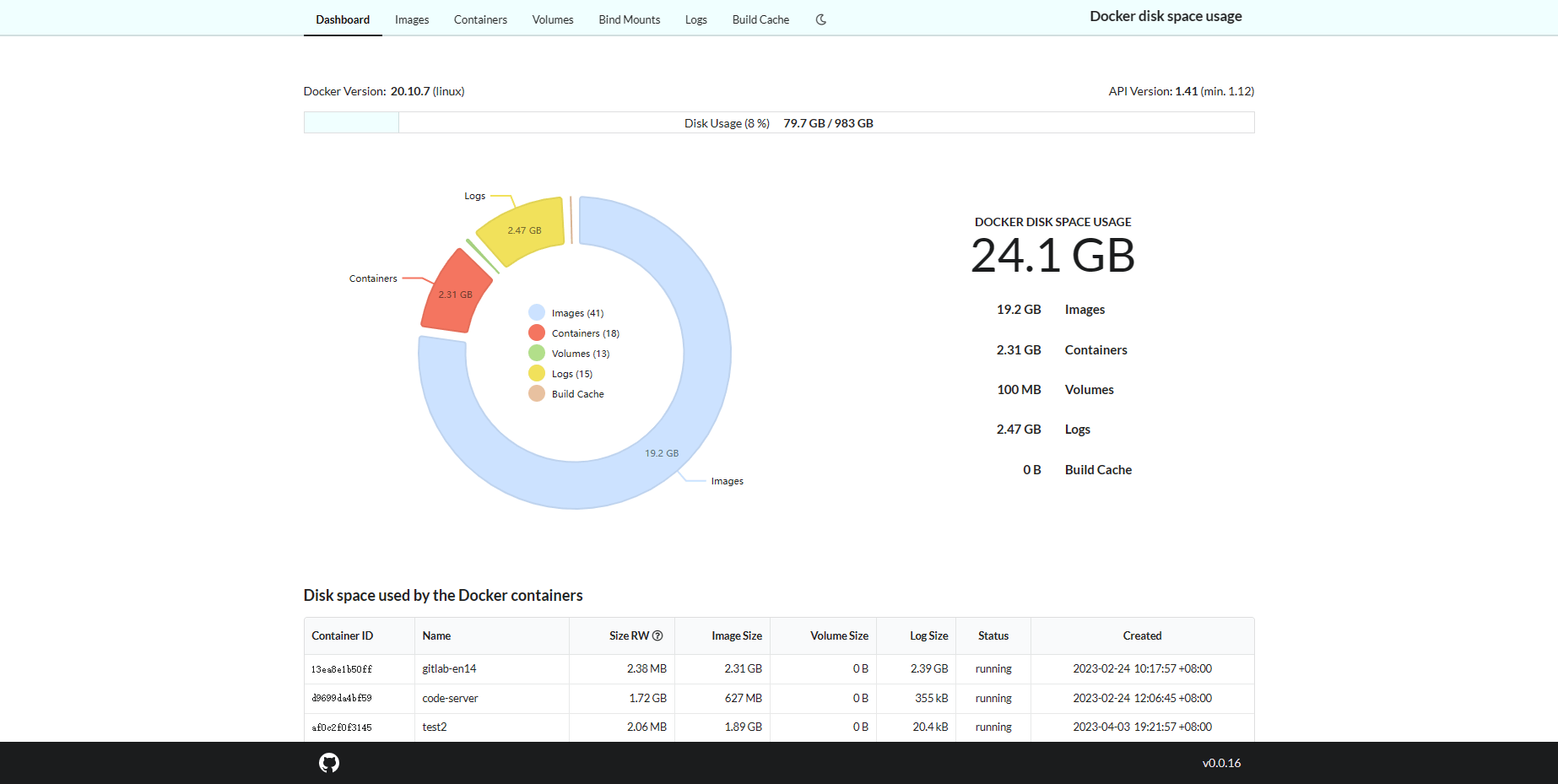Click the gitlab-en14 container row

(x=449, y=668)
